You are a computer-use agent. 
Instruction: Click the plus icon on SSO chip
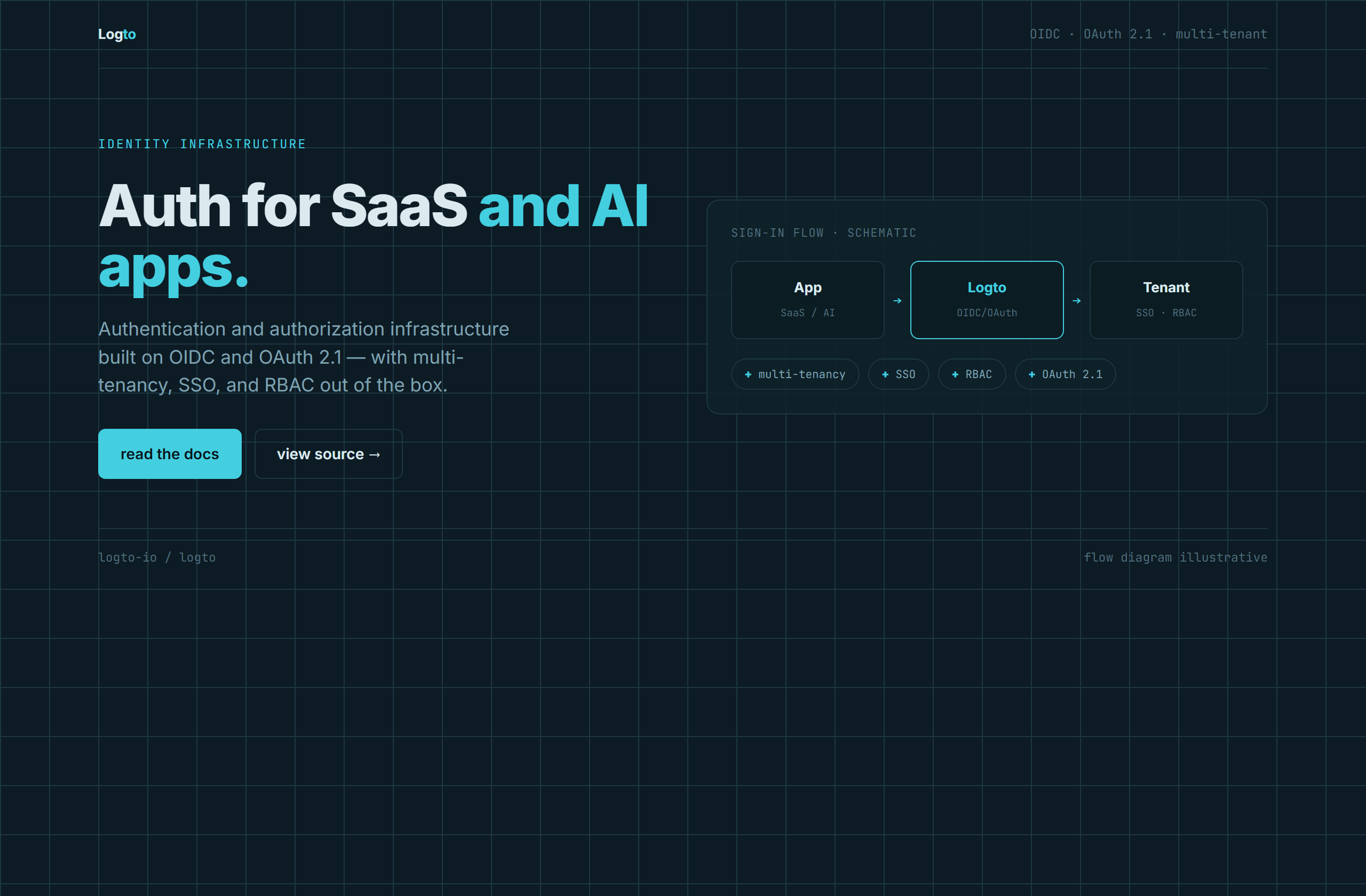[885, 374]
